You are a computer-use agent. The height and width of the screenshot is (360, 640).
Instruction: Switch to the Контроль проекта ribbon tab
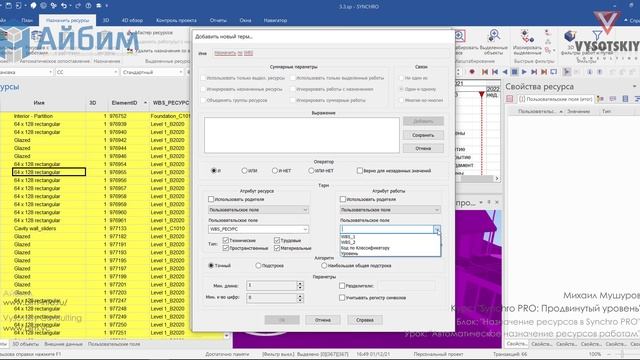176,20
